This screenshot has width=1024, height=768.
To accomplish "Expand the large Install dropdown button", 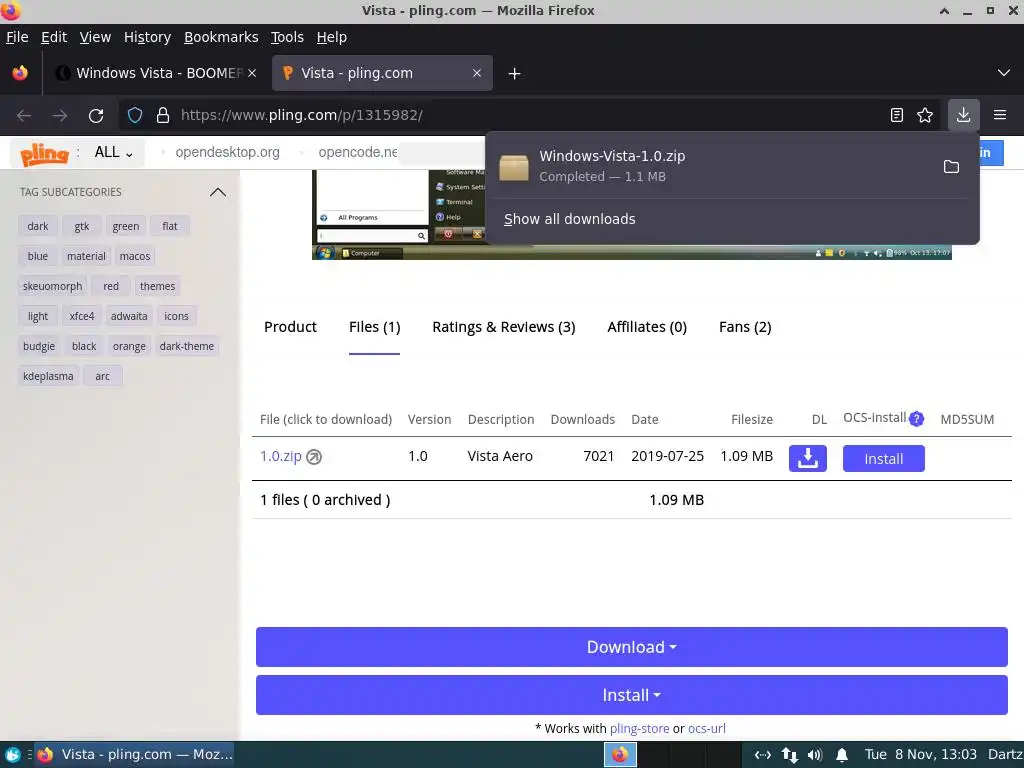I will pos(632,696).
